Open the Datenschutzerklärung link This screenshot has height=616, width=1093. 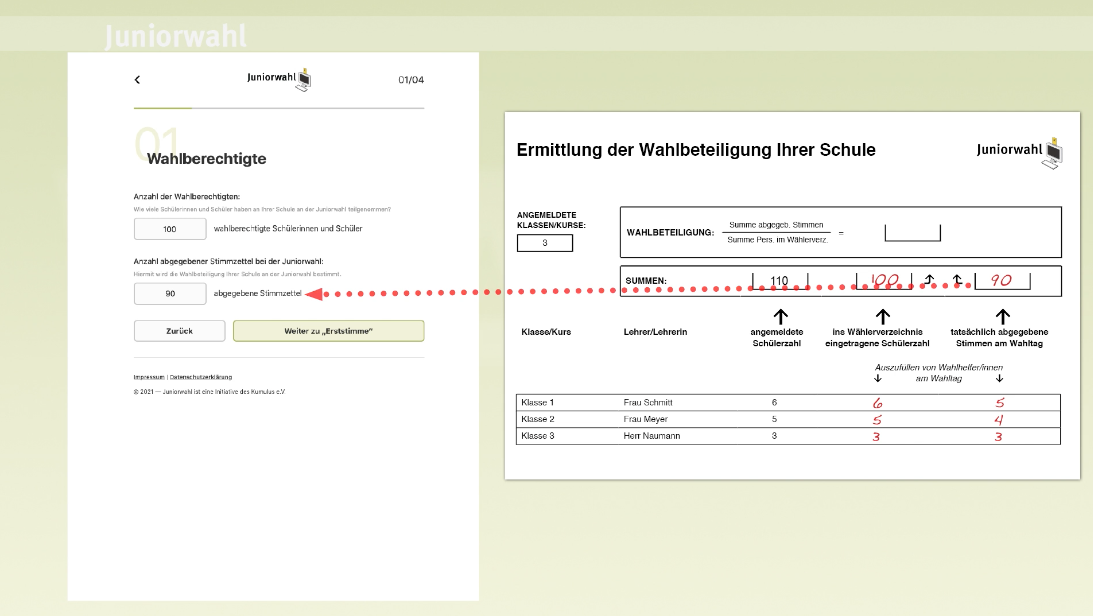[x=201, y=377]
